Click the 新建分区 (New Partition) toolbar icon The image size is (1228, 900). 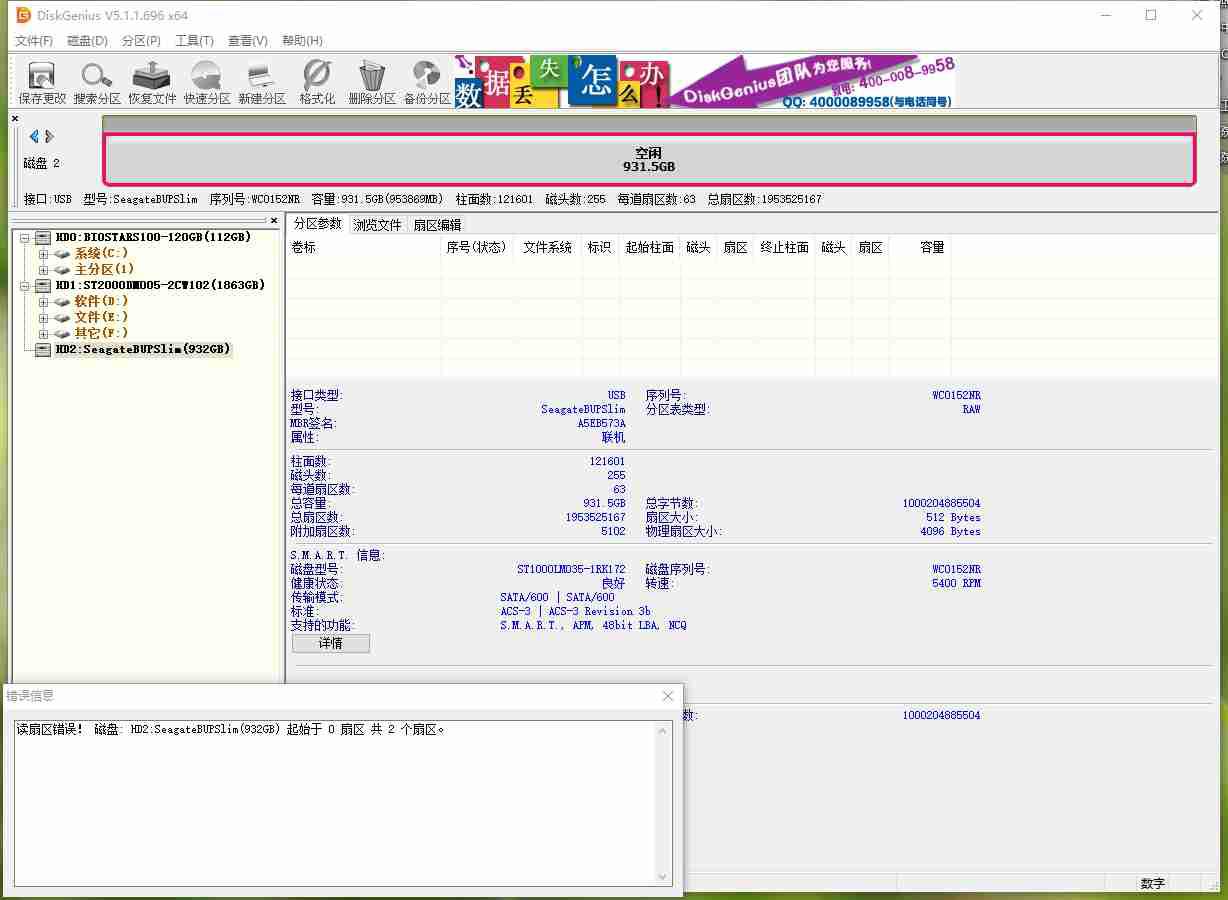coord(261,76)
